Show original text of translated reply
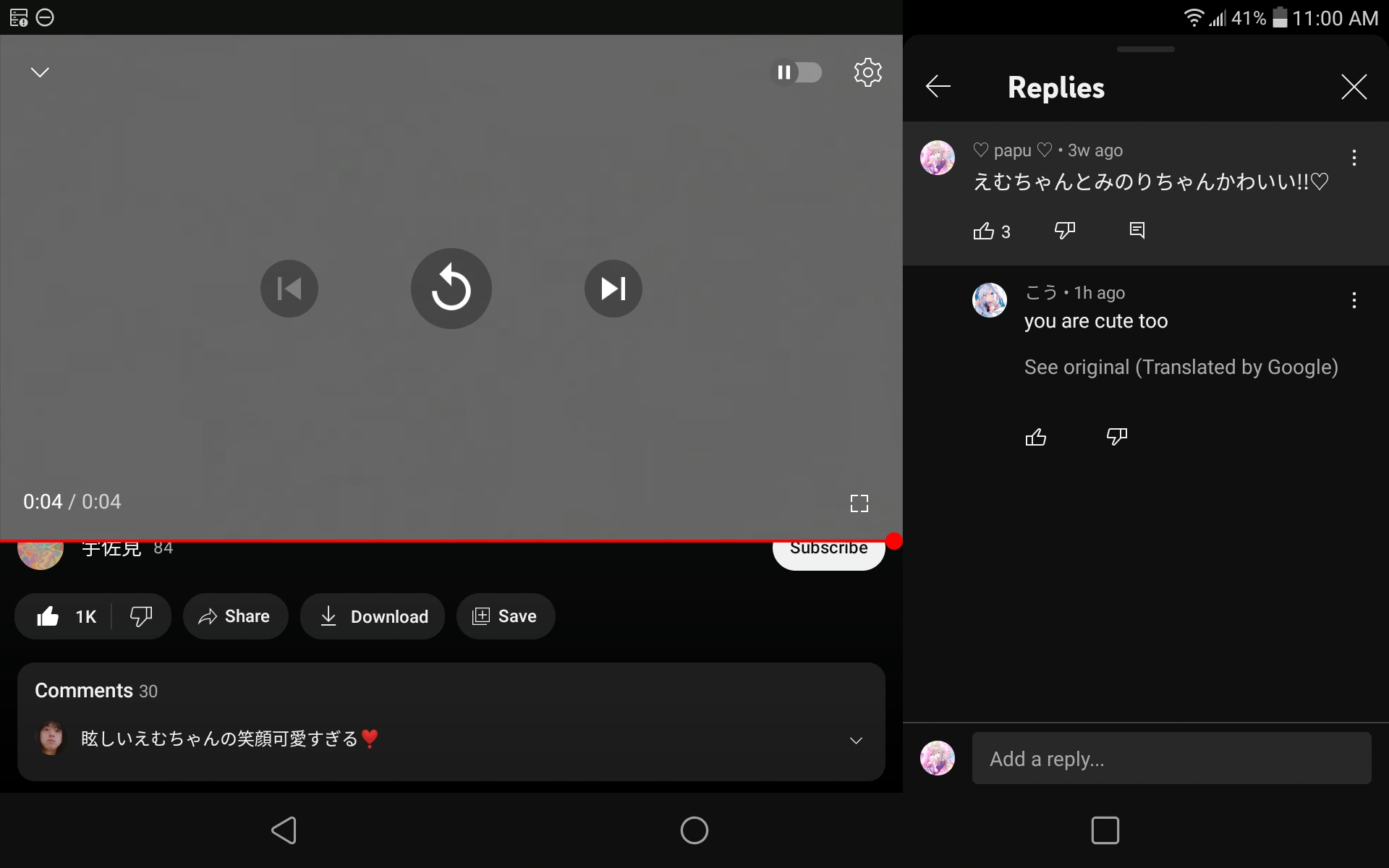 pos(1180,367)
